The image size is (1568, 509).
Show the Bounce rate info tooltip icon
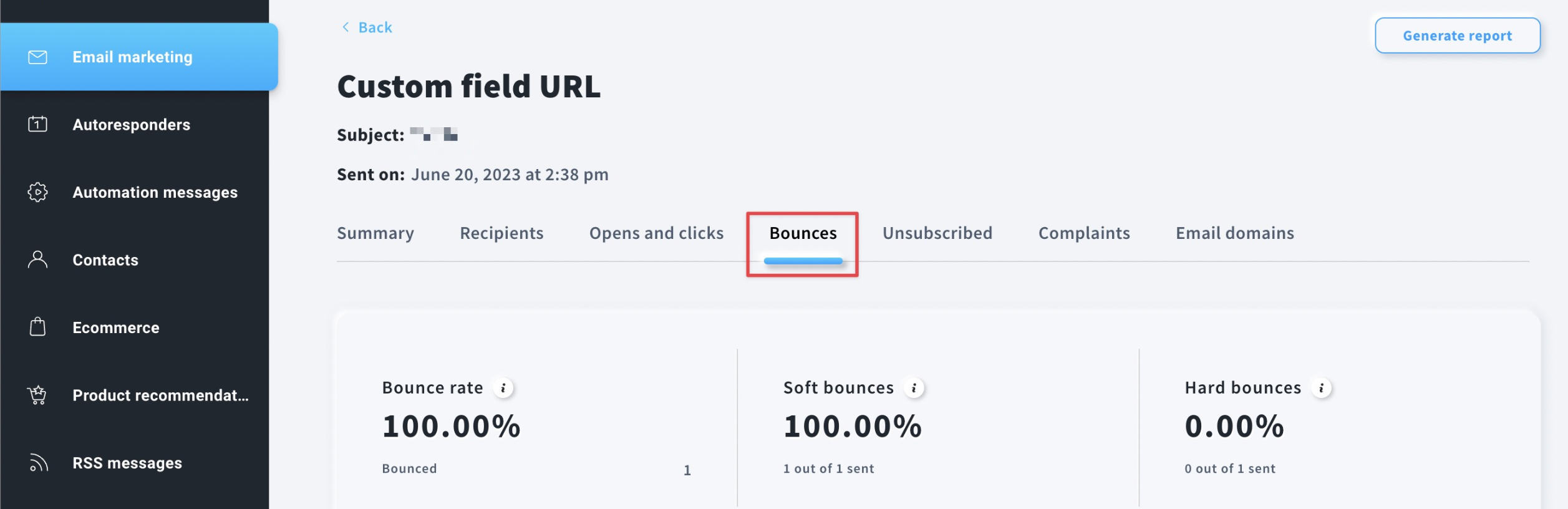(503, 388)
